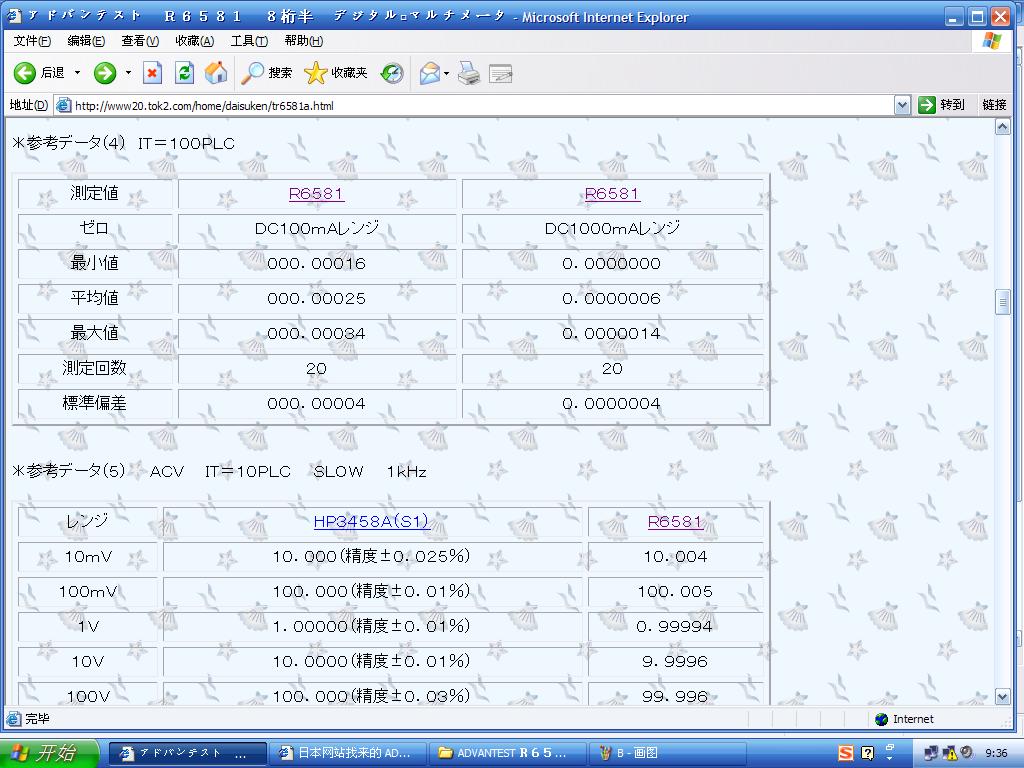Click the Internet zone globe icon in status bar
The image size is (1024, 768).
(882, 719)
